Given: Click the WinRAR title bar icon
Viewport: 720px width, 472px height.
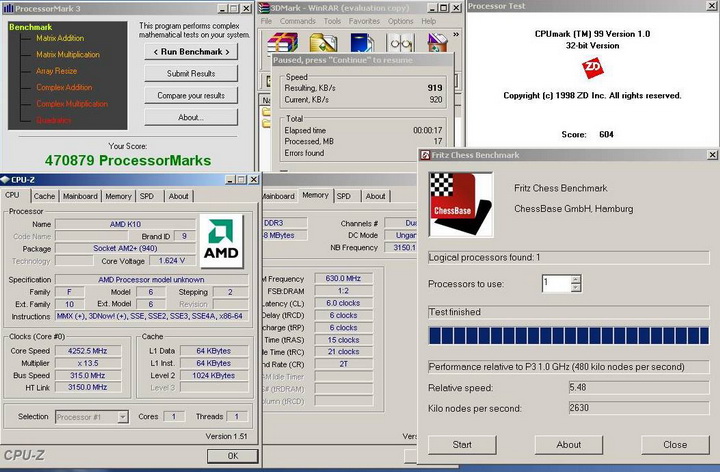Looking at the screenshot, I should click(264, 8).
